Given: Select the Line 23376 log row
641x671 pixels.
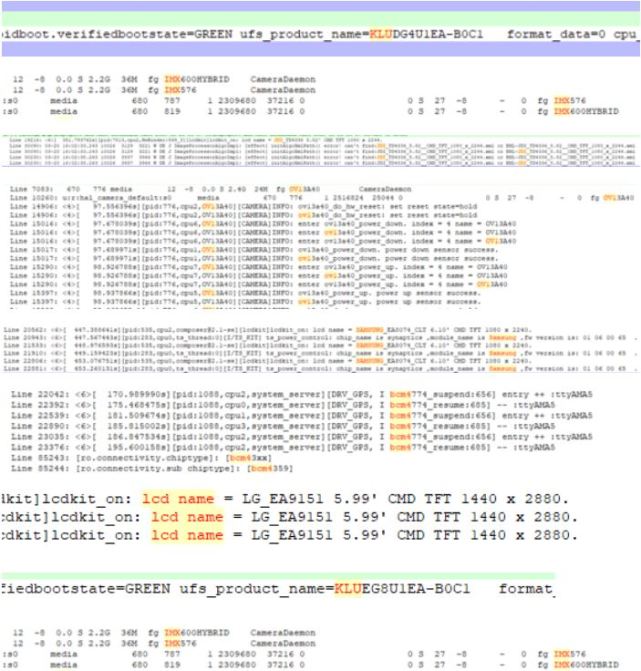Looking at the screenshot, I should click(283, 448).
